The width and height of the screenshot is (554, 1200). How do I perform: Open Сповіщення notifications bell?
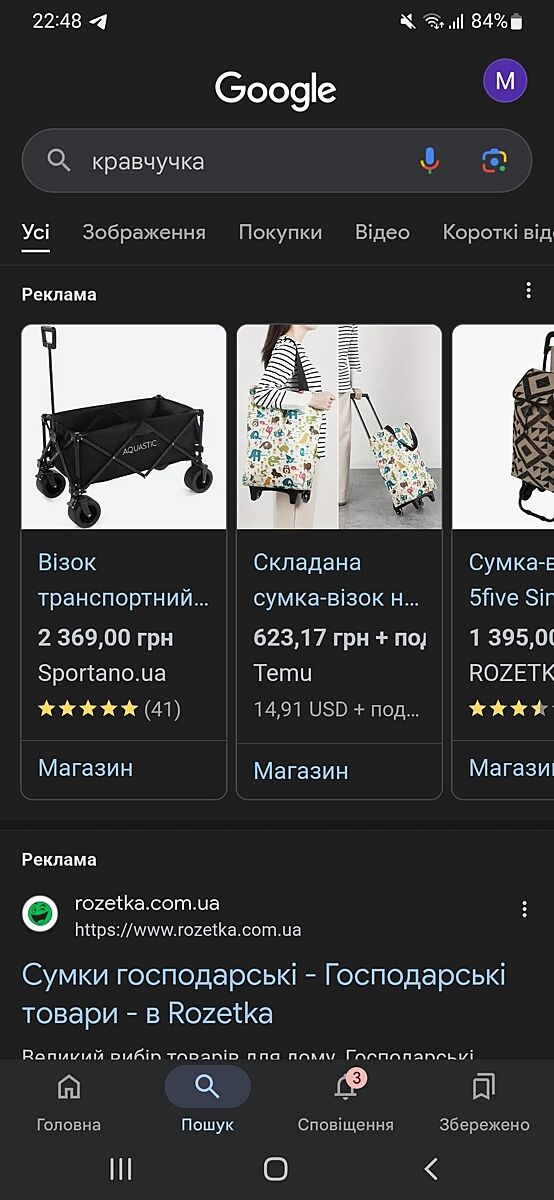[345, 1100]
